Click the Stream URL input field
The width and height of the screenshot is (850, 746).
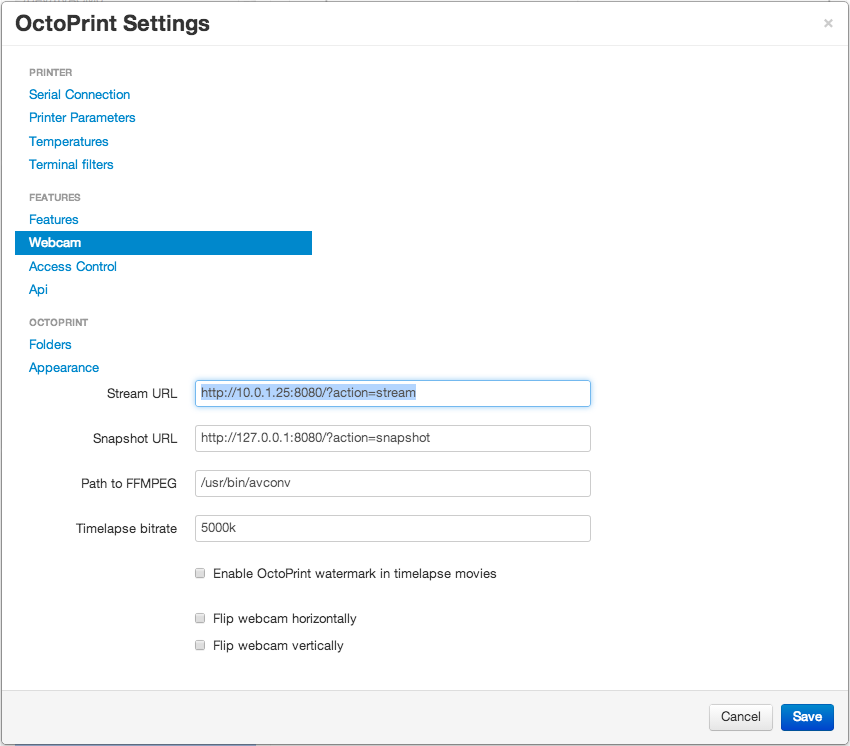tap(392, 393)
